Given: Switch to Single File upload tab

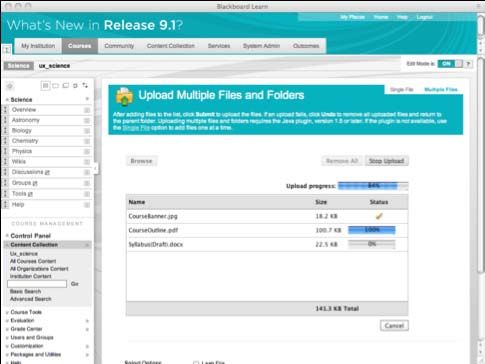Looking at the screenshot, I should [401, 89].
